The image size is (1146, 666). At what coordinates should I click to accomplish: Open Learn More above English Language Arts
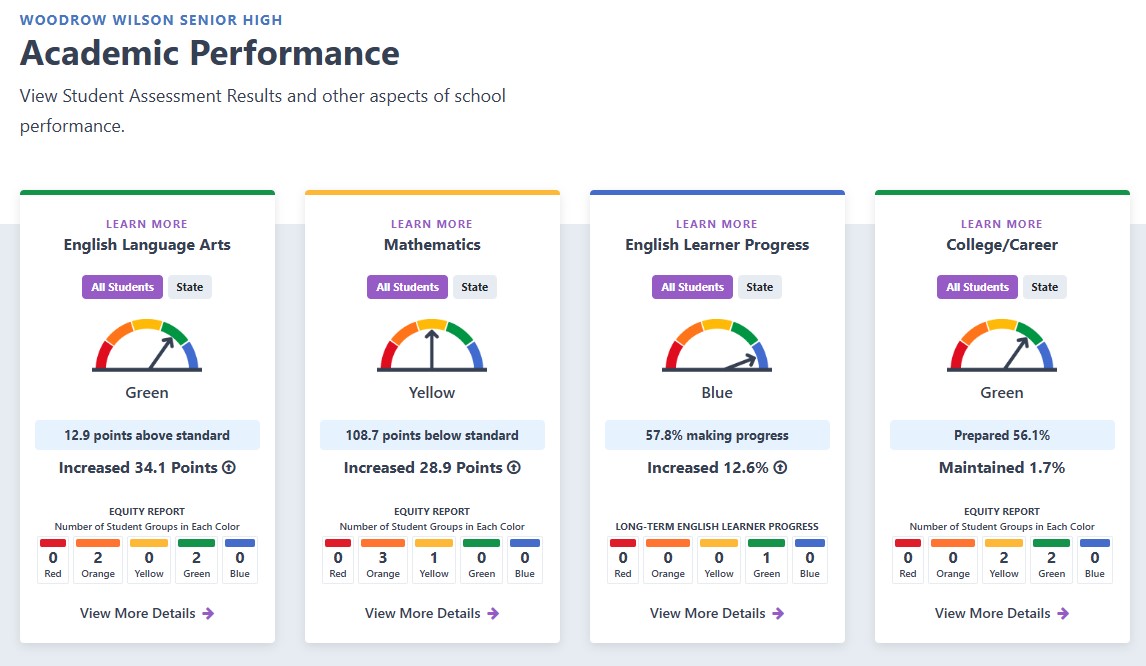147,224
